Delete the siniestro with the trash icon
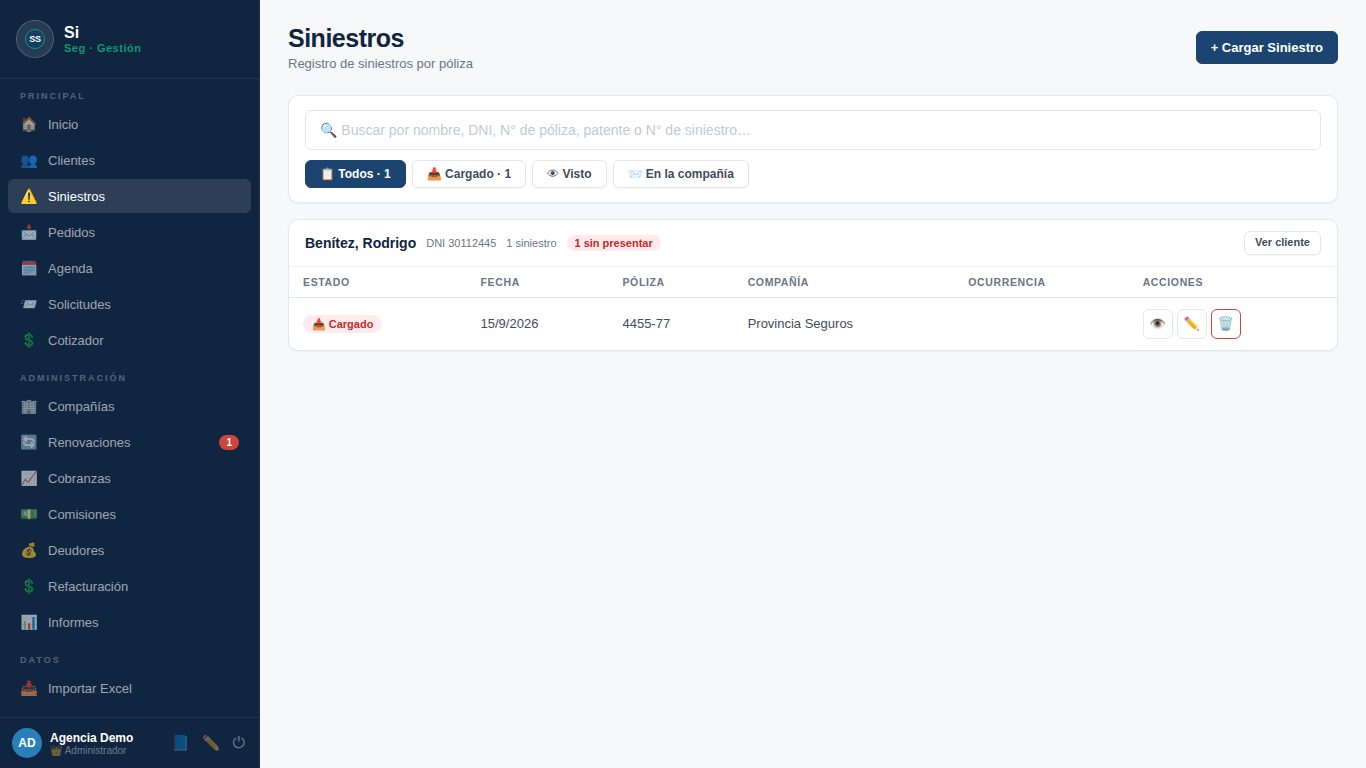The height and width of the screenshot is (768, 1366). click(x=1226, y=324)
